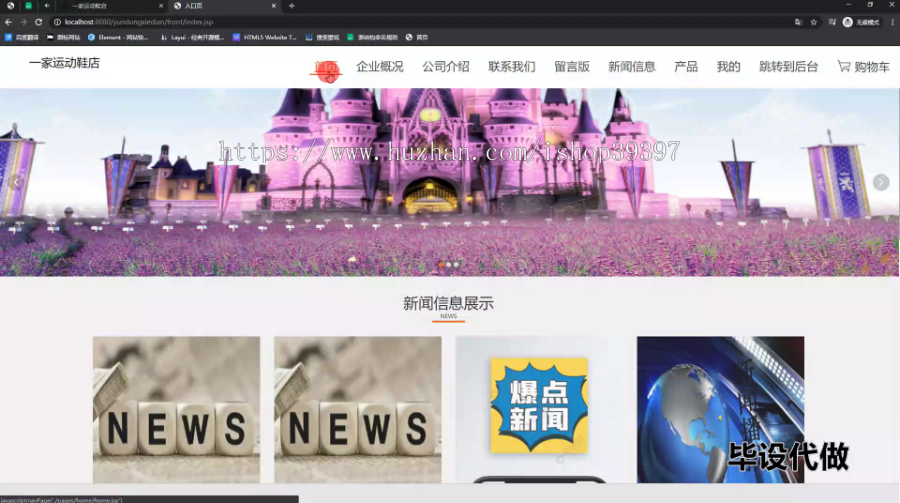Click the incognito profile icon 无痕模式
Image resolution: width=900 pixels, height=503 pixels.
(x=861, y=22)
